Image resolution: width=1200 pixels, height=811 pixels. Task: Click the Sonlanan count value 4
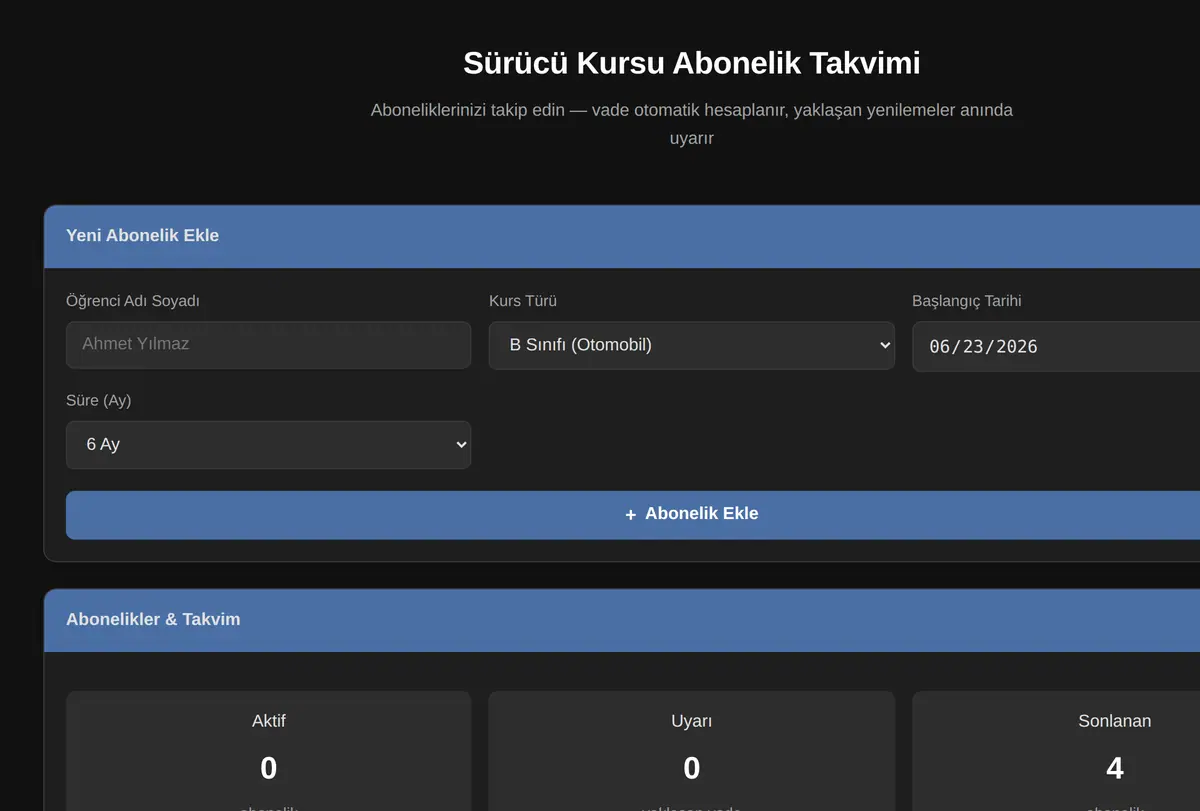pyautogui.click(x=1115, y=768)
